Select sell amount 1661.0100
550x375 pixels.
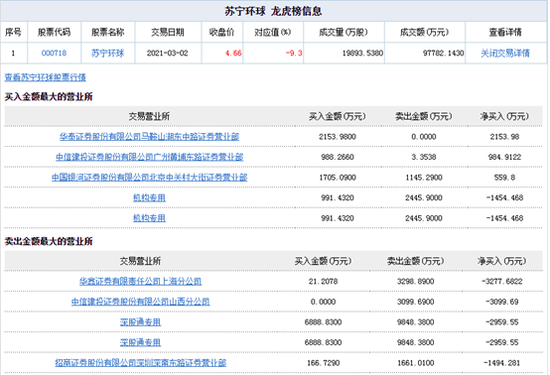(416, 362)
